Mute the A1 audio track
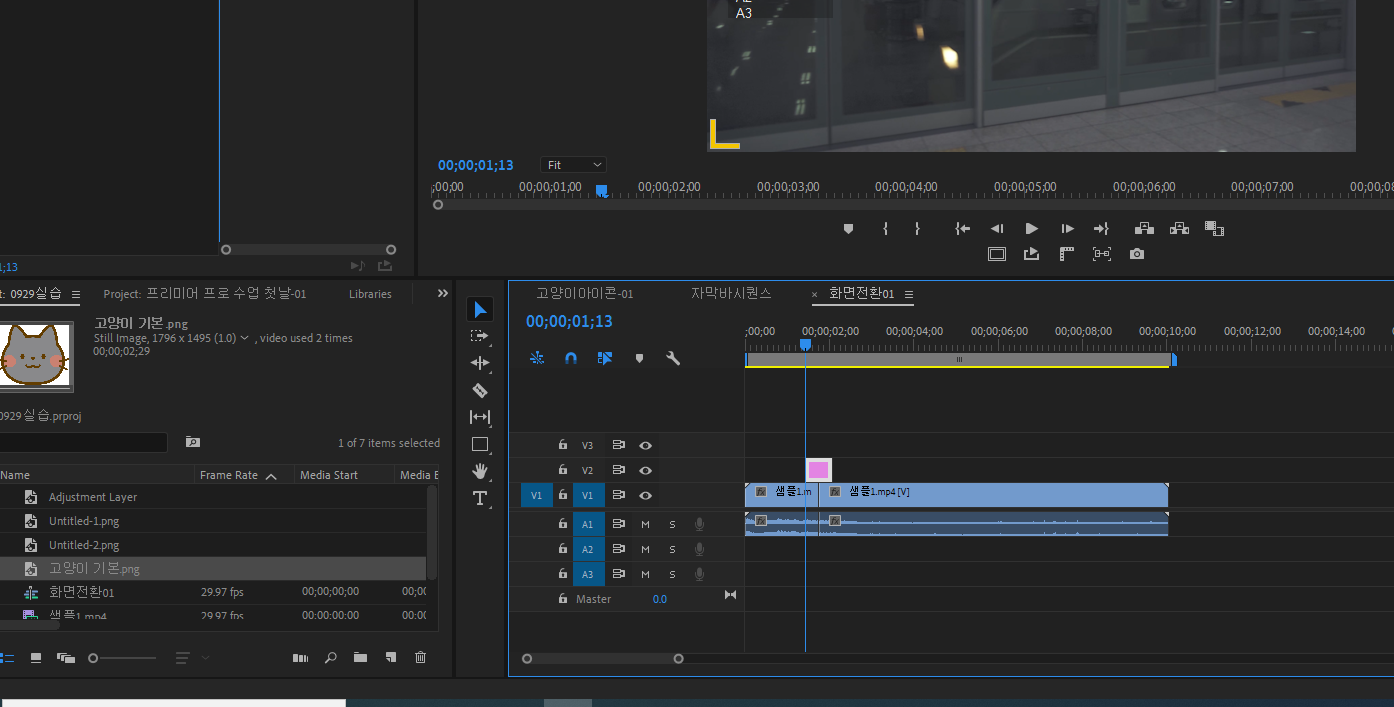Screen dimensions: 1394x707 click(x=645, y=524)
